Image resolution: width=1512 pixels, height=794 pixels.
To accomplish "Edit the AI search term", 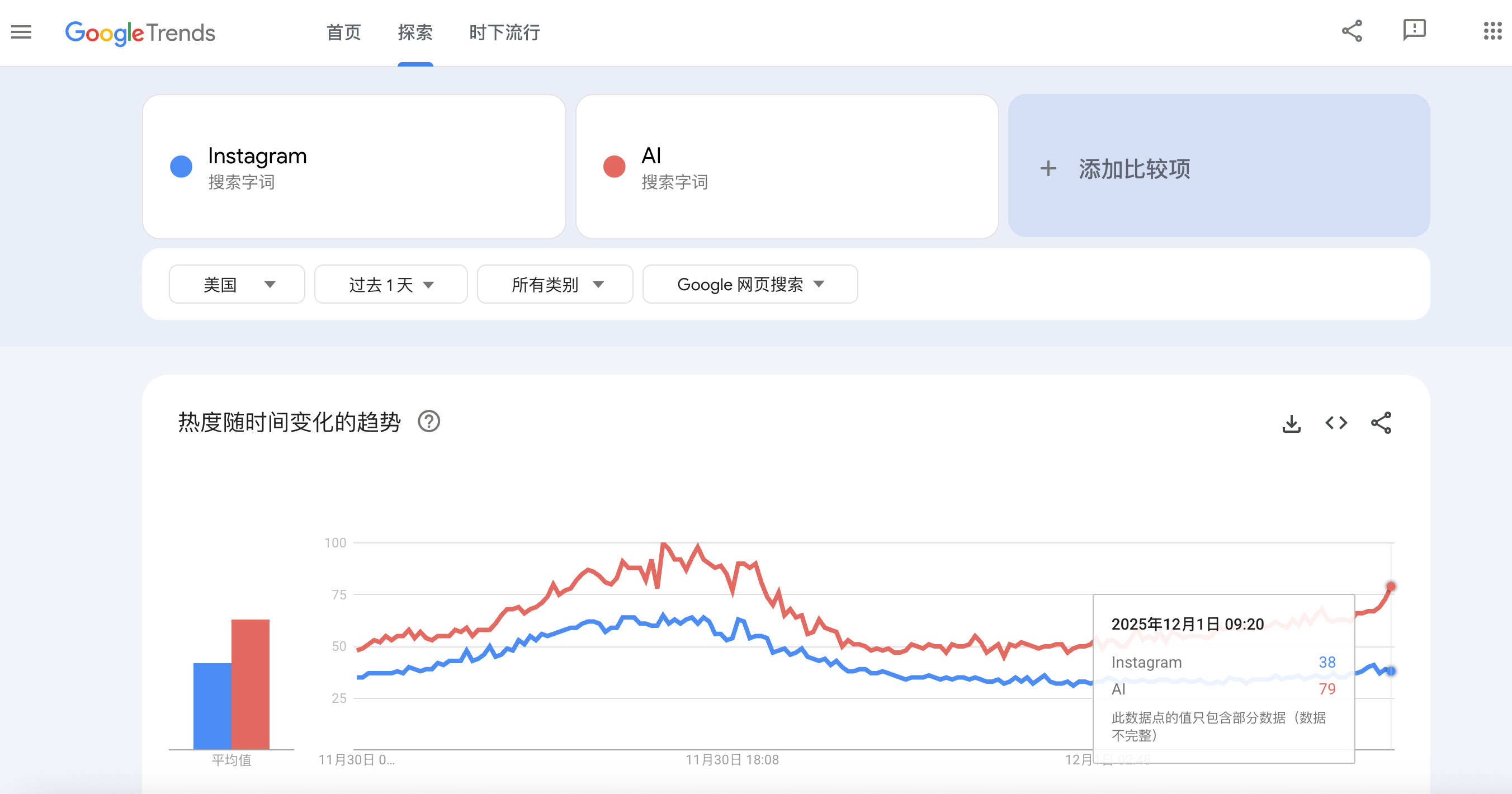I will pos(787,167).
